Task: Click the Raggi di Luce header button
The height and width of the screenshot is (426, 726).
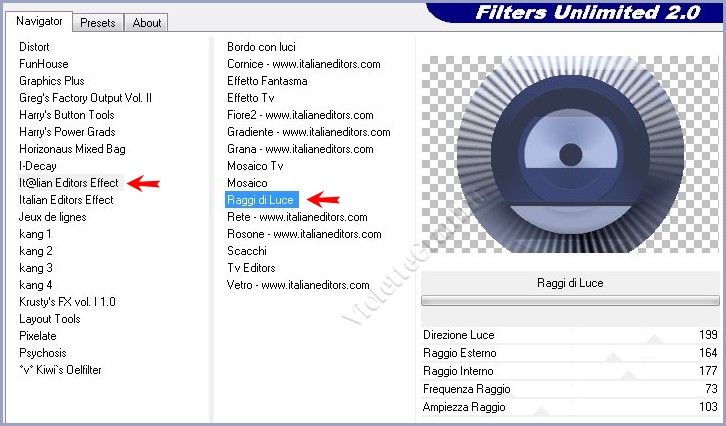Action: (x=571, y=283)
